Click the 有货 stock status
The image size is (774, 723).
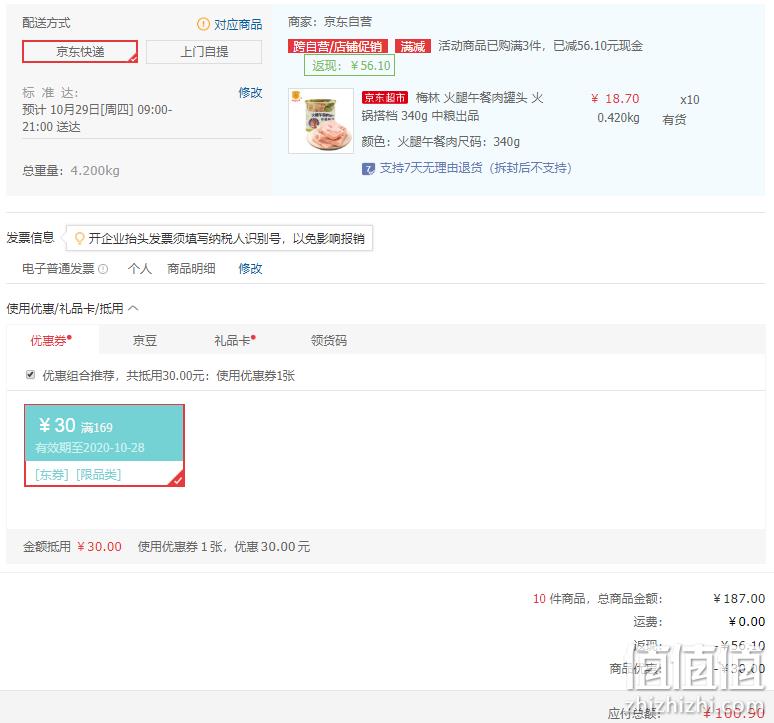click(x=674, y=119)
